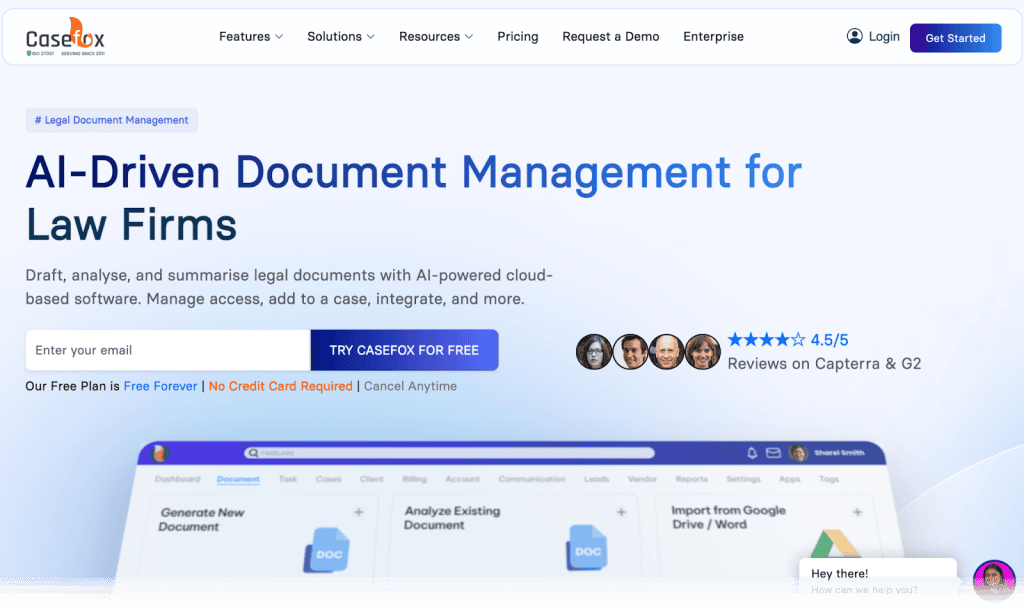Viewport: 1024px width, 611px height.
Task: Click the email address input field
Action: pos(166,350)
